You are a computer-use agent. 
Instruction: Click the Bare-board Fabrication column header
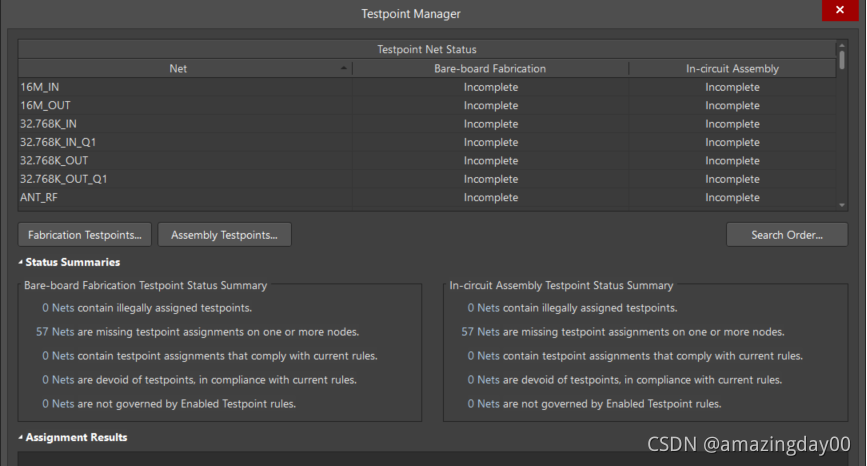coord(490,69)
